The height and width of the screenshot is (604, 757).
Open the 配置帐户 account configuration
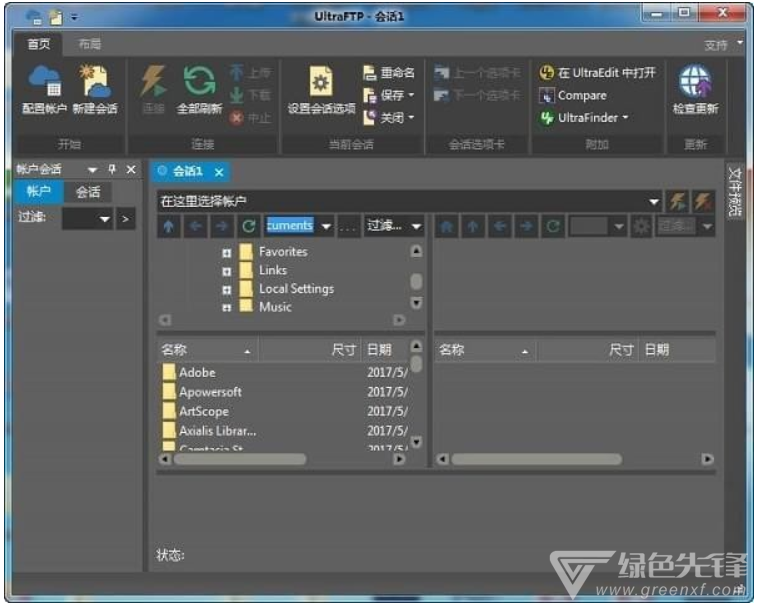pyautogui.click(x=44, y=90)
